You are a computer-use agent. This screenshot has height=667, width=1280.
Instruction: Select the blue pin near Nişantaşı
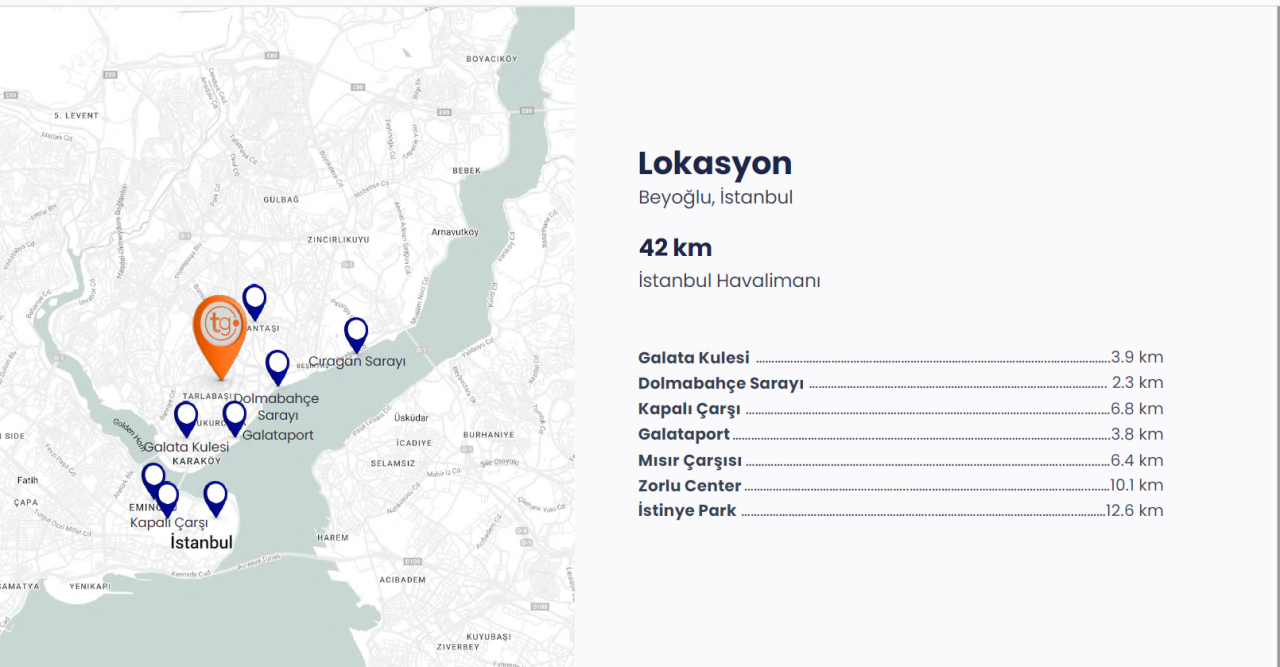click(254, 299)
